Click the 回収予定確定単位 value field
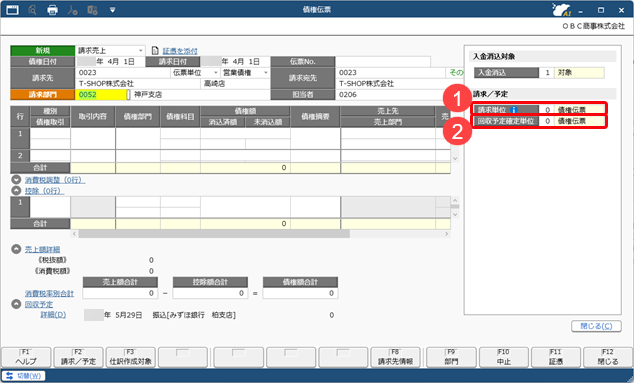The image size is (634, 383). [x=572, y=121]
